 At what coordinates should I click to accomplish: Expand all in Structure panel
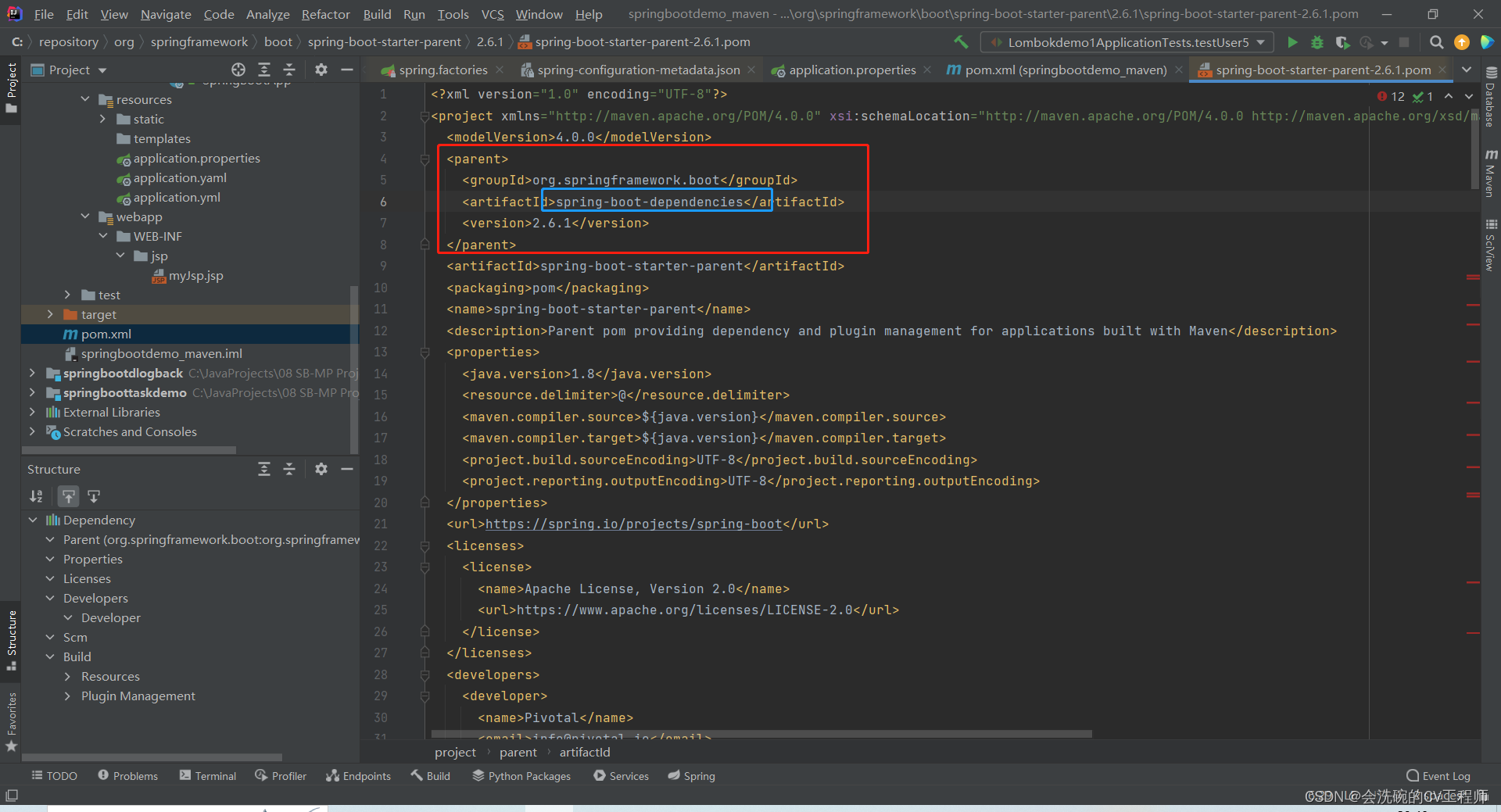pyautogui.click(x=264, y=469)
